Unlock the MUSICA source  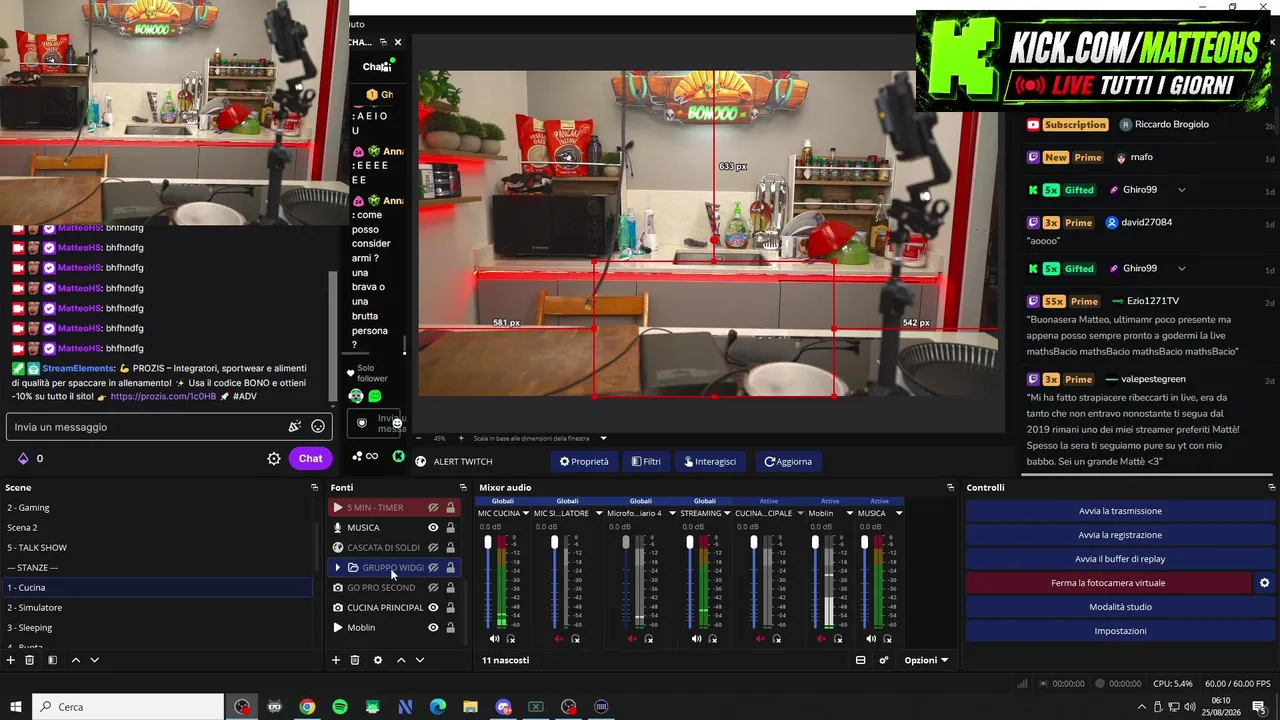pyautogui.click(x=450, y=527)
